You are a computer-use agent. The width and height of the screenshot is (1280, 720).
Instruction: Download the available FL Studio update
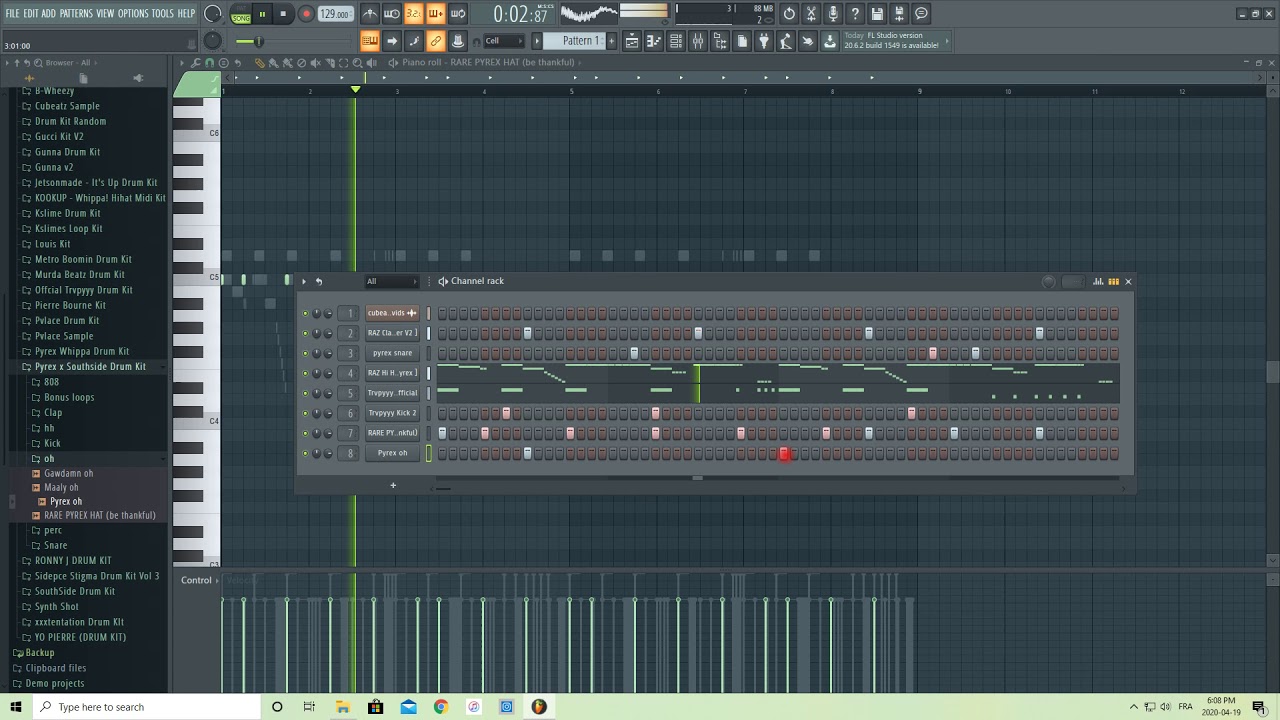click(830, 41)
